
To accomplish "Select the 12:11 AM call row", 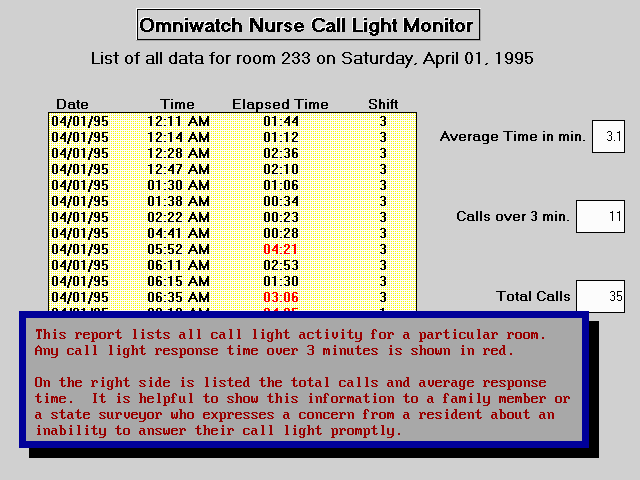I will [232, 121].
